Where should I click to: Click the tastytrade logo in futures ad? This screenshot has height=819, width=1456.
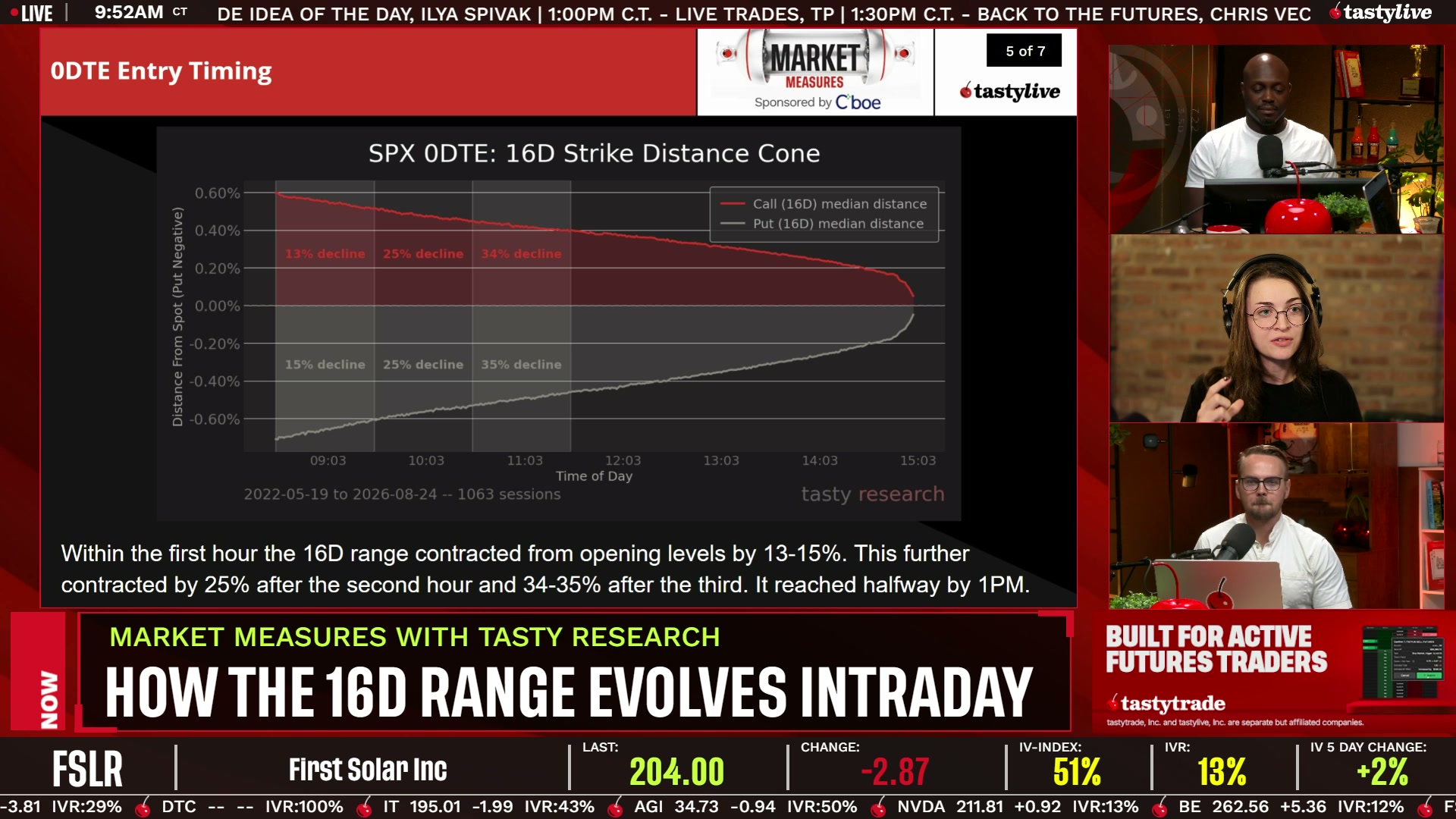[x=1166, y=703]
